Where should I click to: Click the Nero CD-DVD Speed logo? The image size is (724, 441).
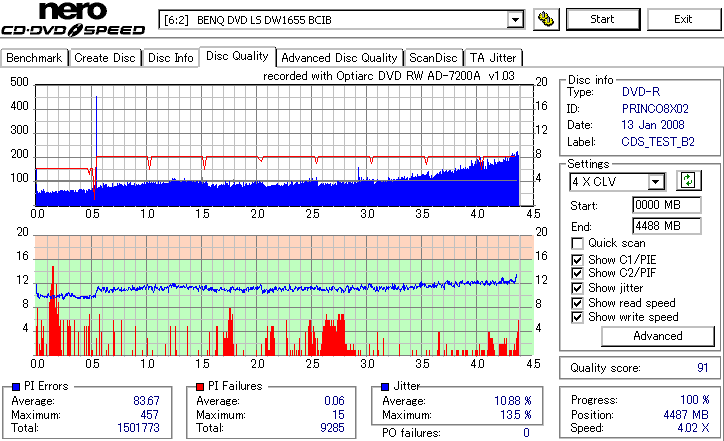click(x=73, y=19)
